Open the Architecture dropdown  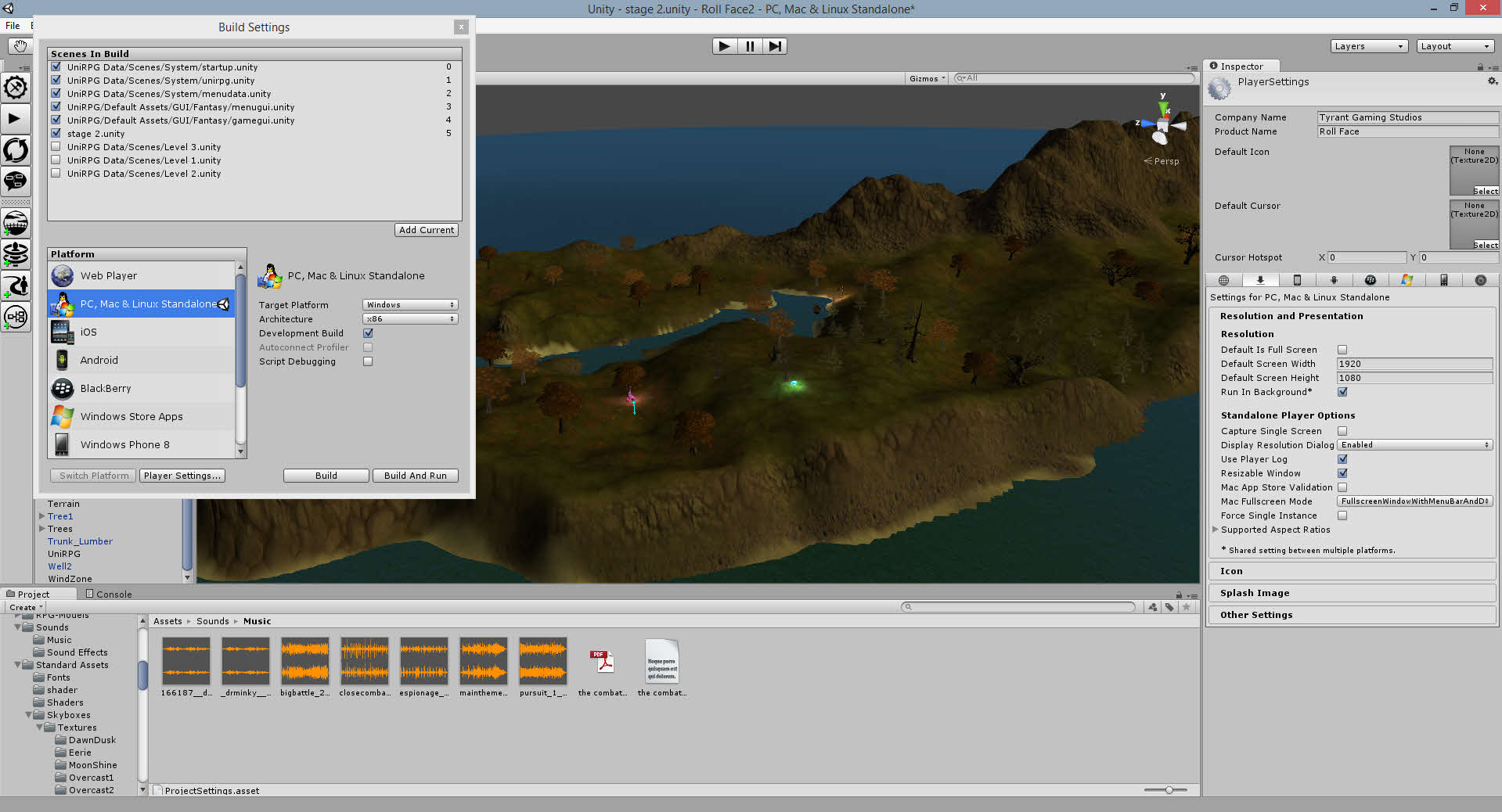tap(410, 318)
